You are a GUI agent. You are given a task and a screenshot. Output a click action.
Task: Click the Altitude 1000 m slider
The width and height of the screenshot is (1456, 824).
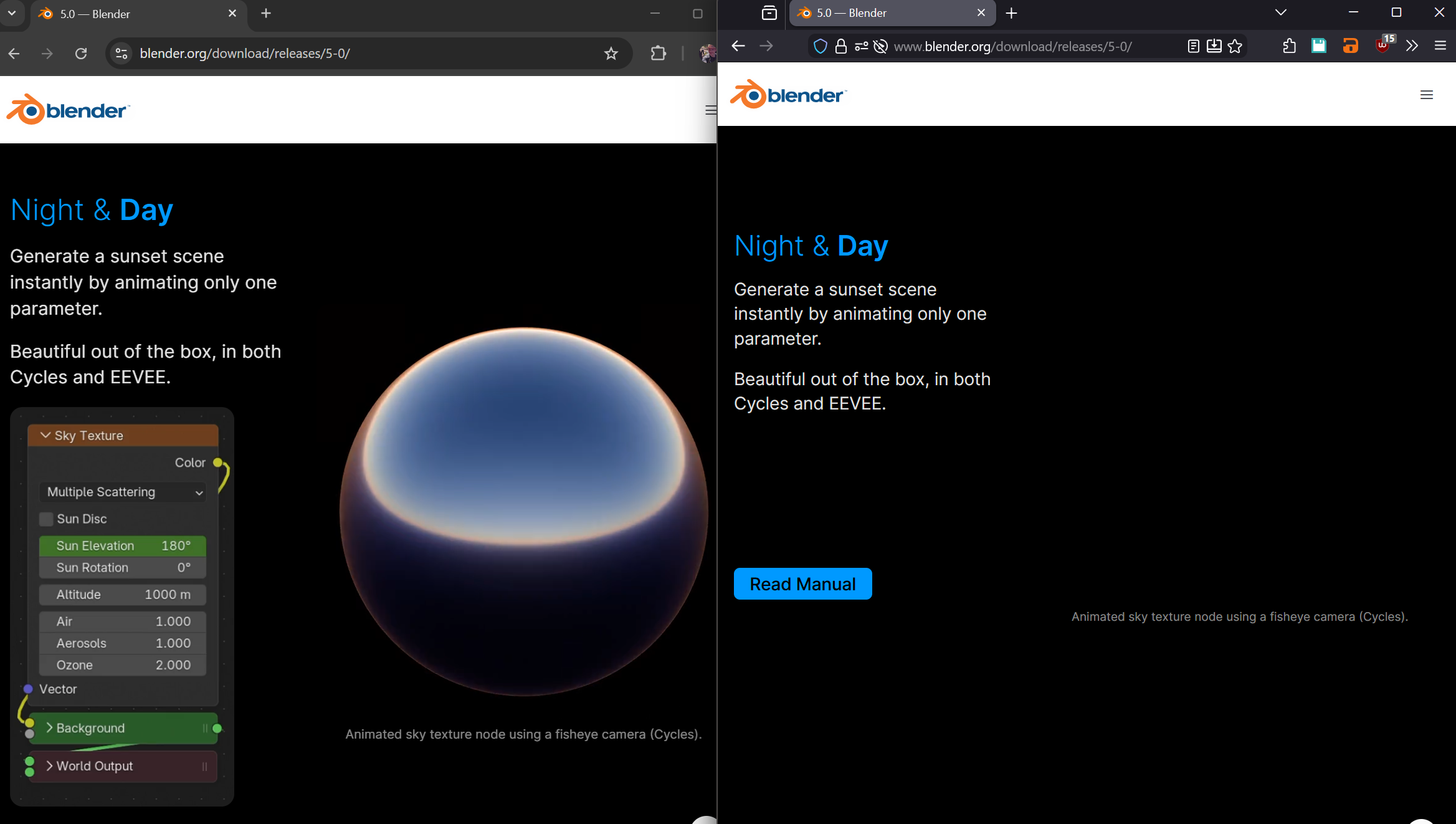click(x=123, y=594)
